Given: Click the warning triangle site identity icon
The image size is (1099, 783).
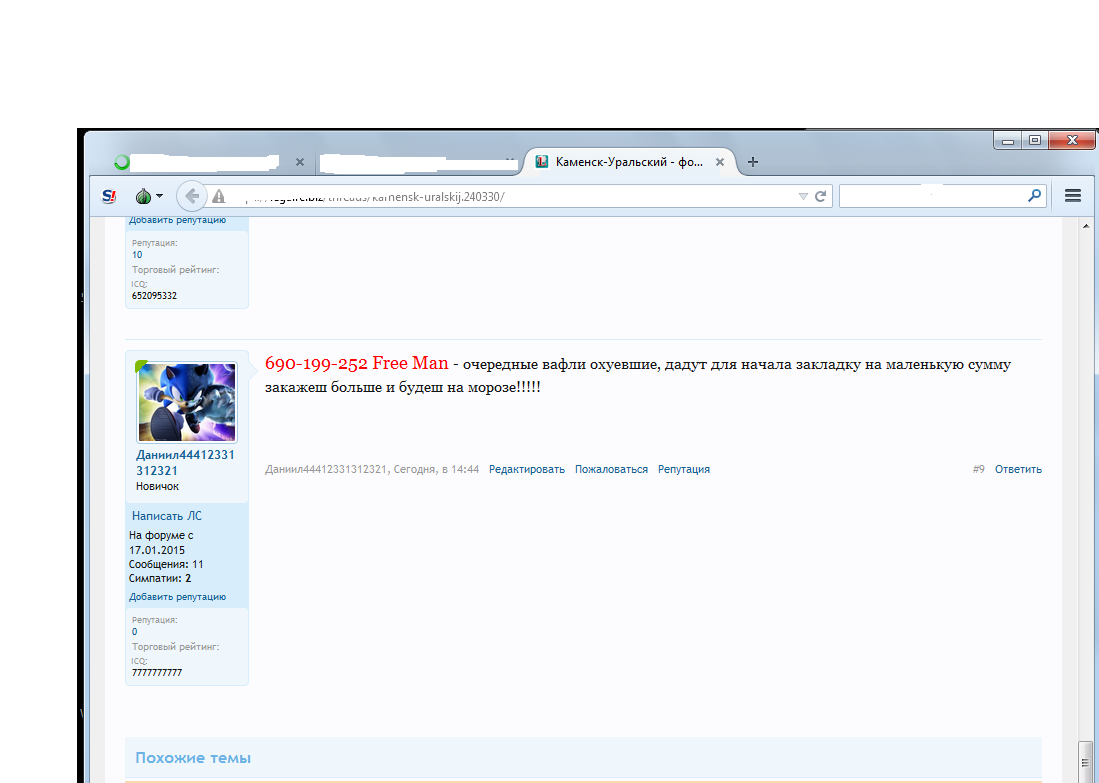Looking at the screenshot, I should (x=219, y=197).
